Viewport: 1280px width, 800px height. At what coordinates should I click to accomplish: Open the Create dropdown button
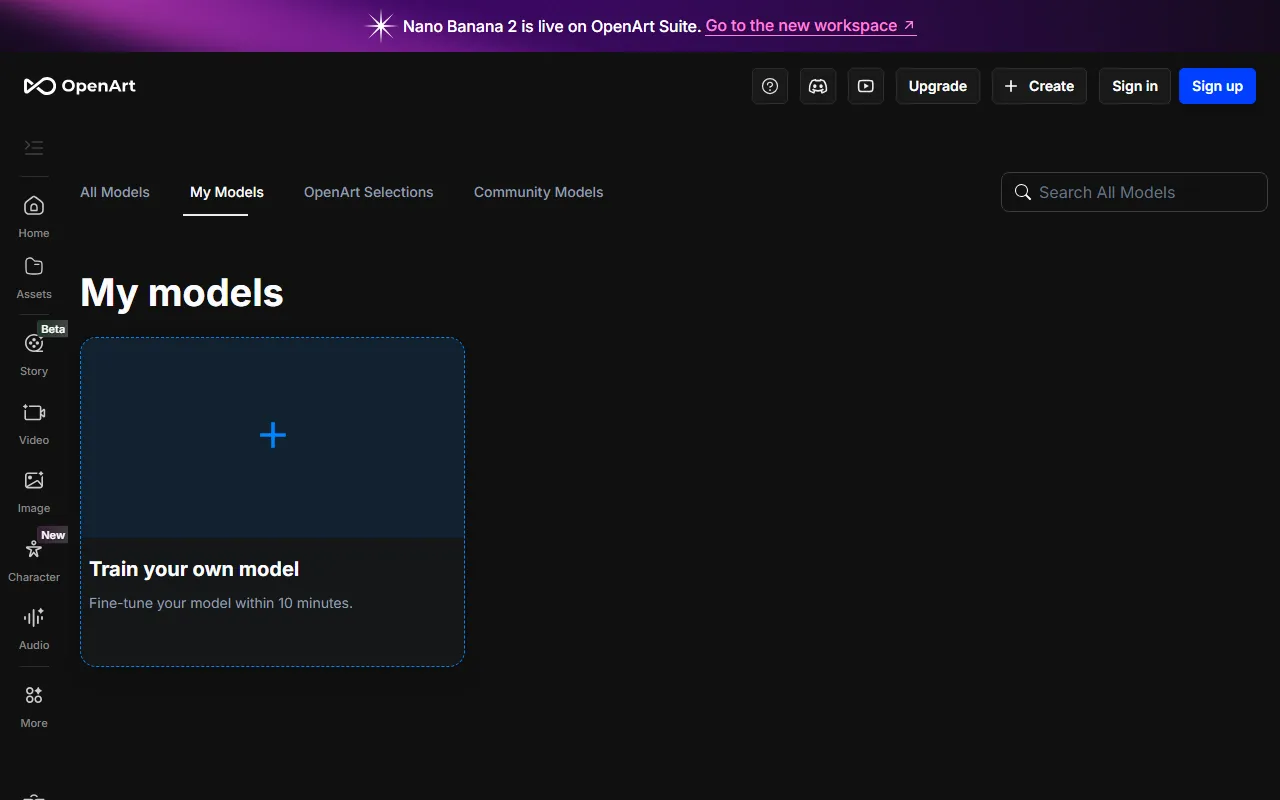tap(1039, 86)
